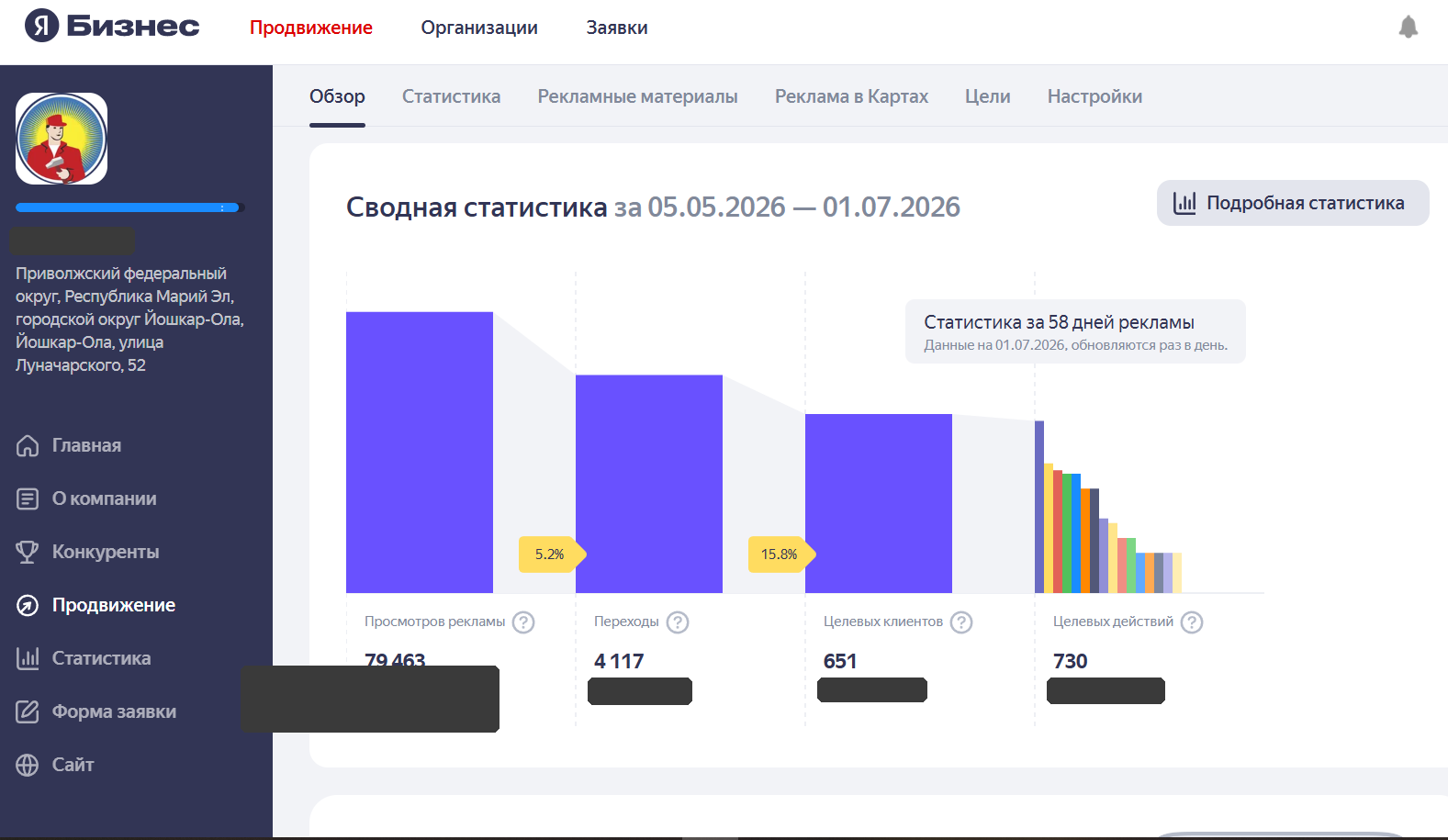Viewport: 1448px width, 840px height.
Task: Open Организации in the top menu
Action: point(479,28)
